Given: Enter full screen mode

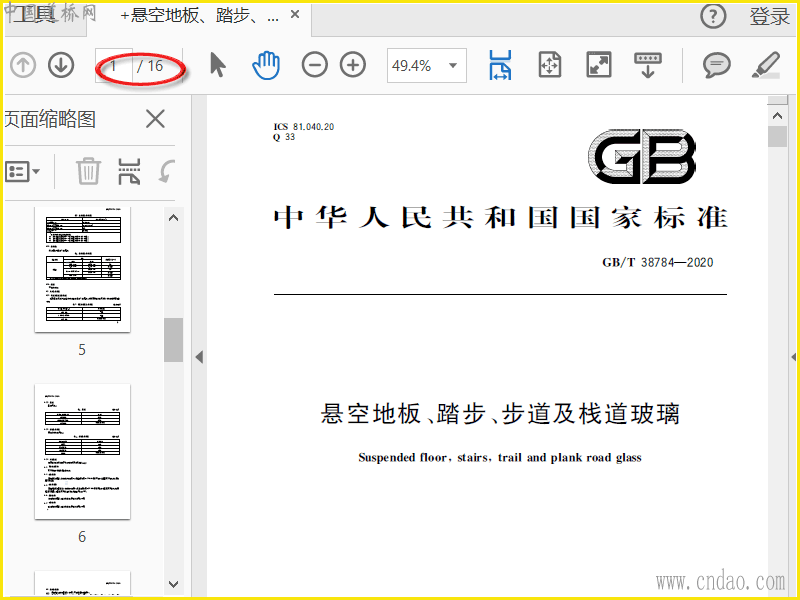Looking at the screenshot, I should [x=598, y=65].
